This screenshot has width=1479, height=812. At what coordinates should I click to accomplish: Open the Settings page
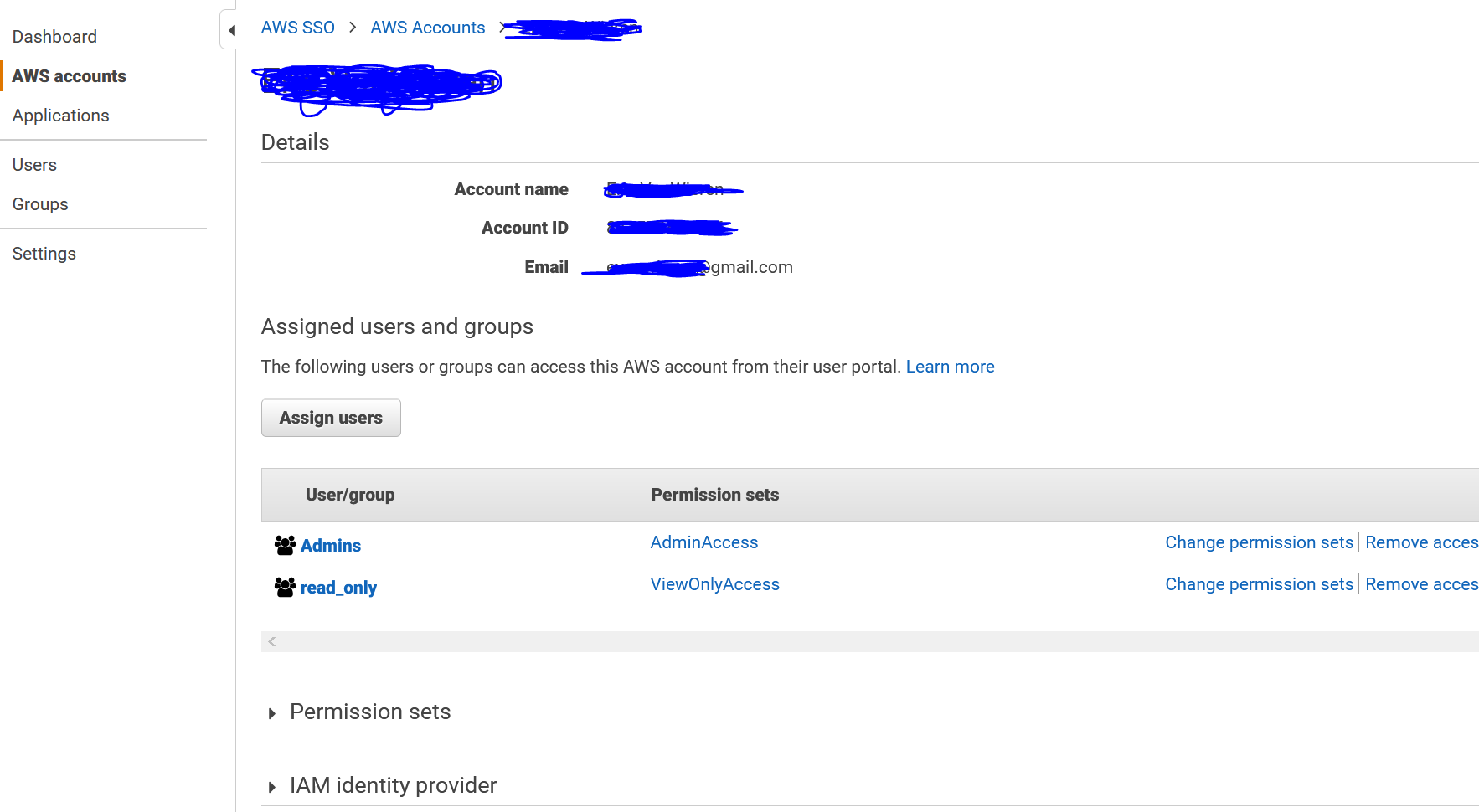tap(44, 253)
